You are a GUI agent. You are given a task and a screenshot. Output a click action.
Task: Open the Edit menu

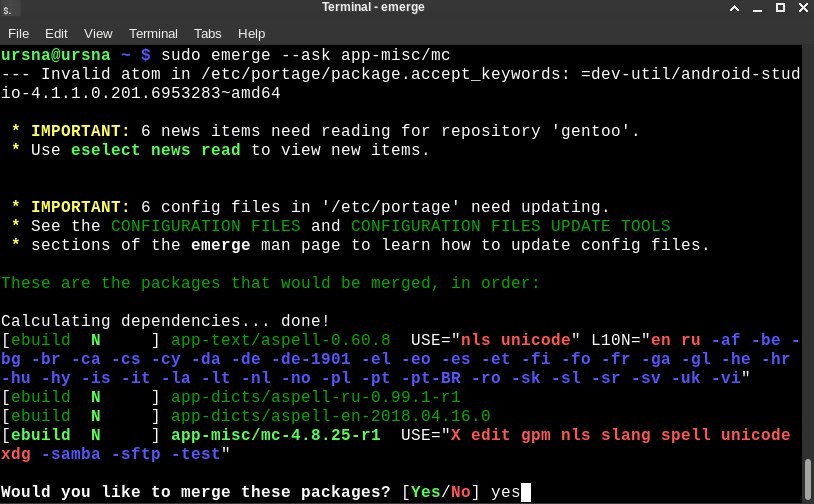(x=56, y=34)
